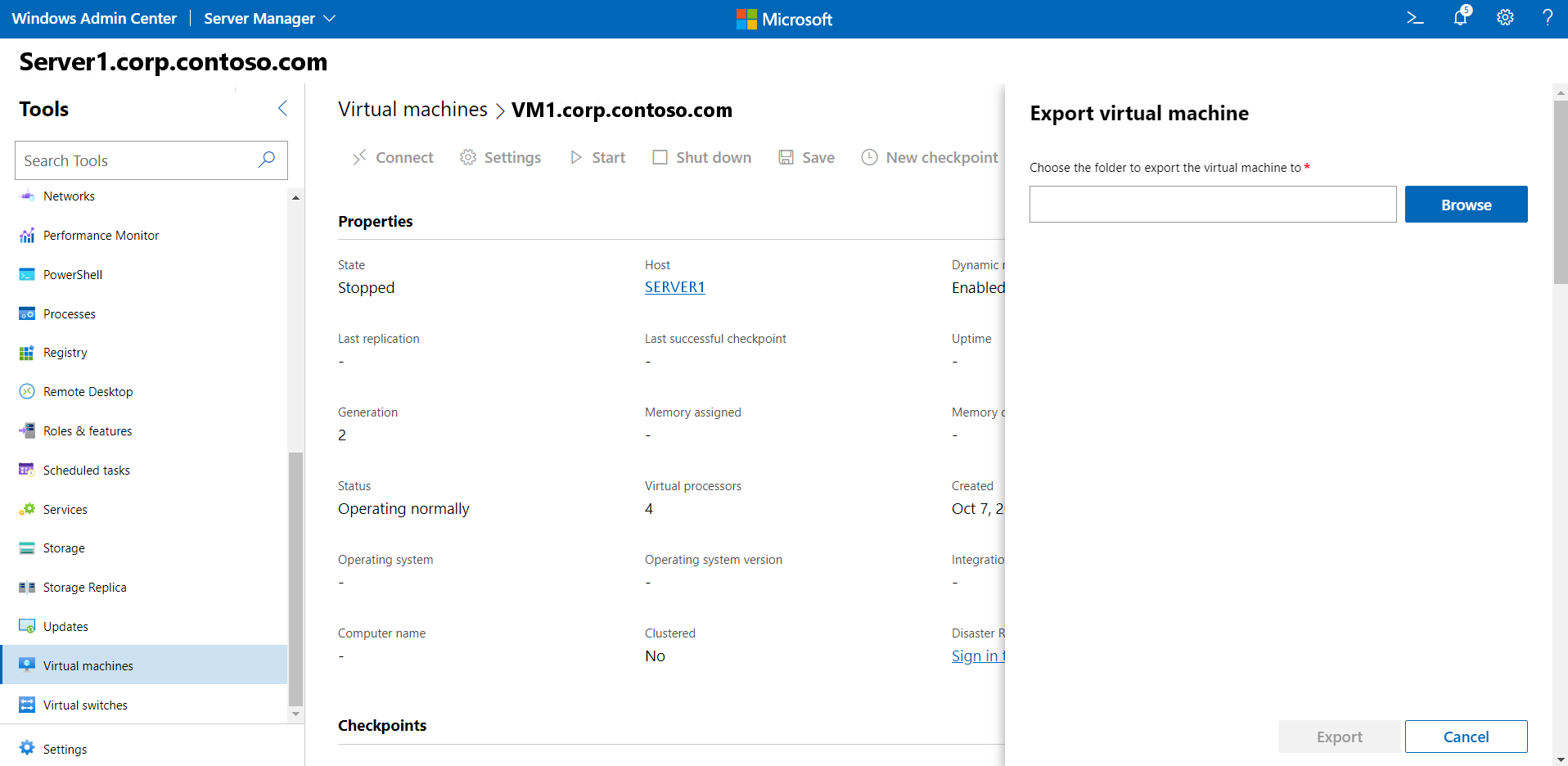Open Scheduled tasks from the sidebar
This screenshot has width=1568, height=766.
coord(86,471)
